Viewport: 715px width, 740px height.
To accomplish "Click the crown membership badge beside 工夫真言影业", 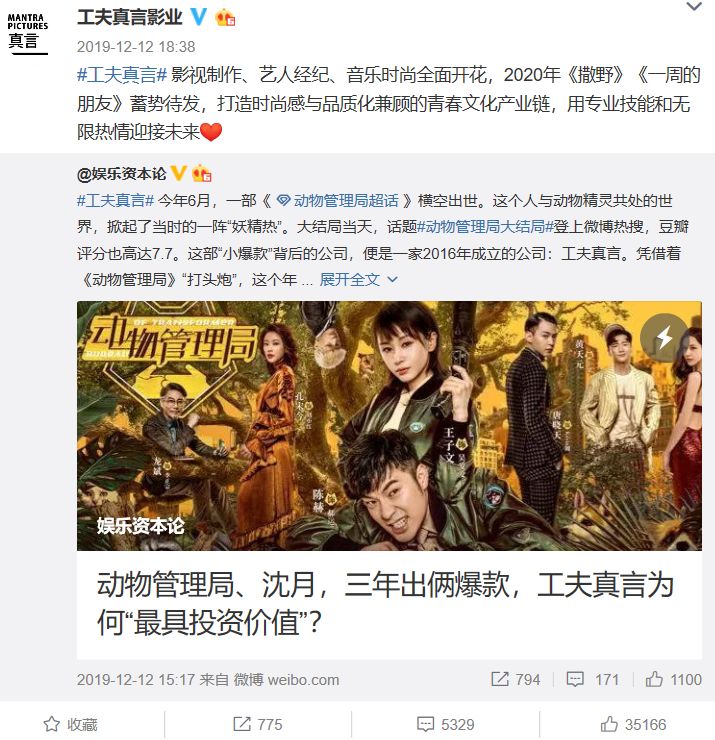I will pos(225,18).
